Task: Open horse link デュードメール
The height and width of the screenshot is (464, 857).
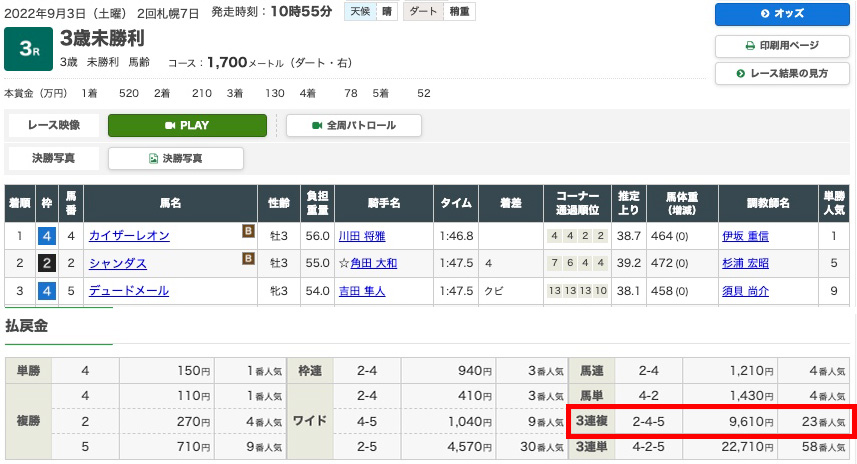Action: click(x=129, y=291)
